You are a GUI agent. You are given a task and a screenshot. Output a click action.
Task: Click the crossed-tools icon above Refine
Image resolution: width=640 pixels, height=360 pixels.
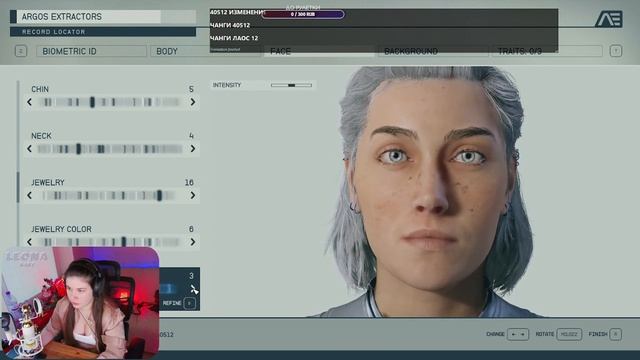click(194, 289)
